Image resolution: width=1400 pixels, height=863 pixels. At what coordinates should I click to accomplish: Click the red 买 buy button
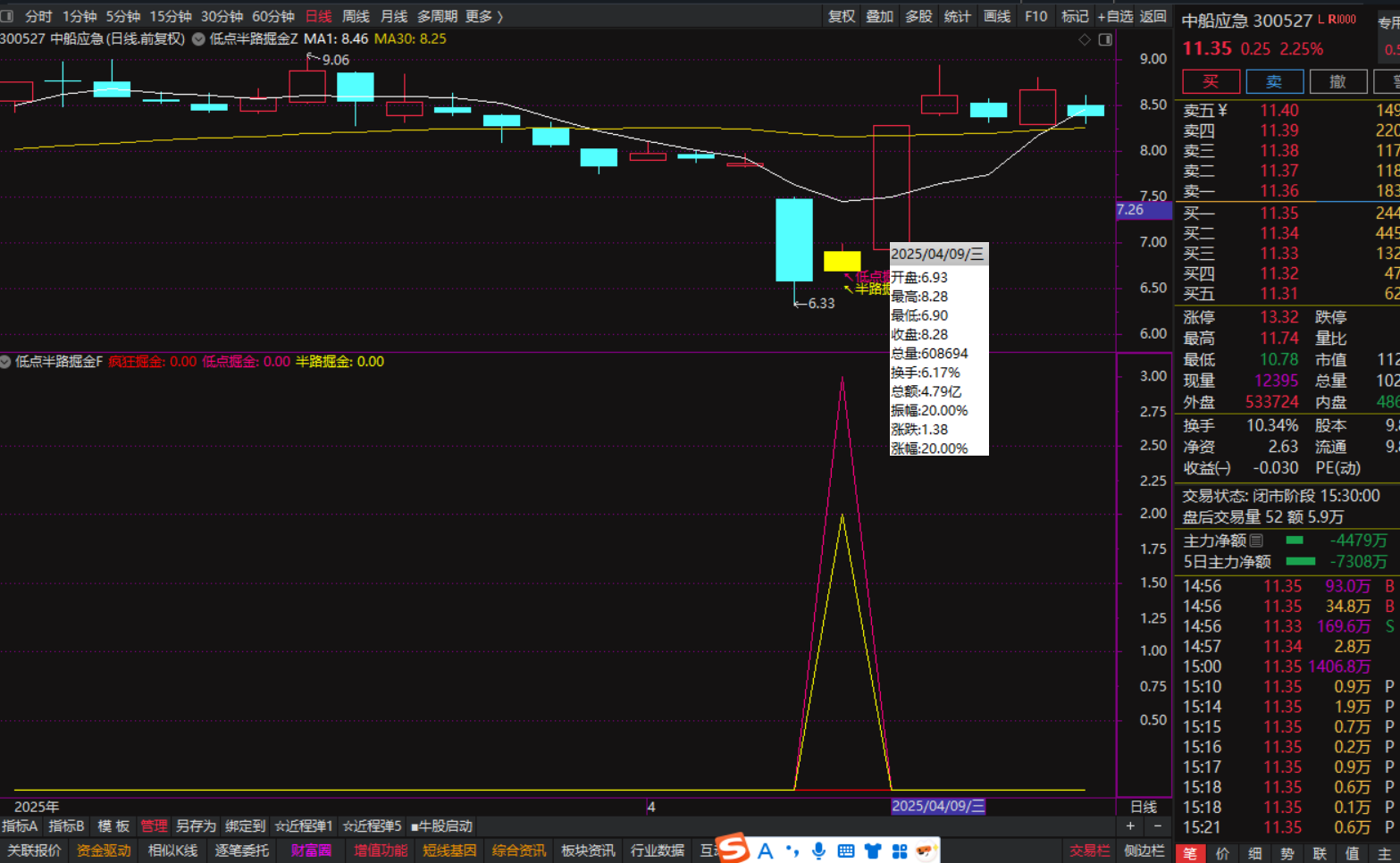(1211, 81)
